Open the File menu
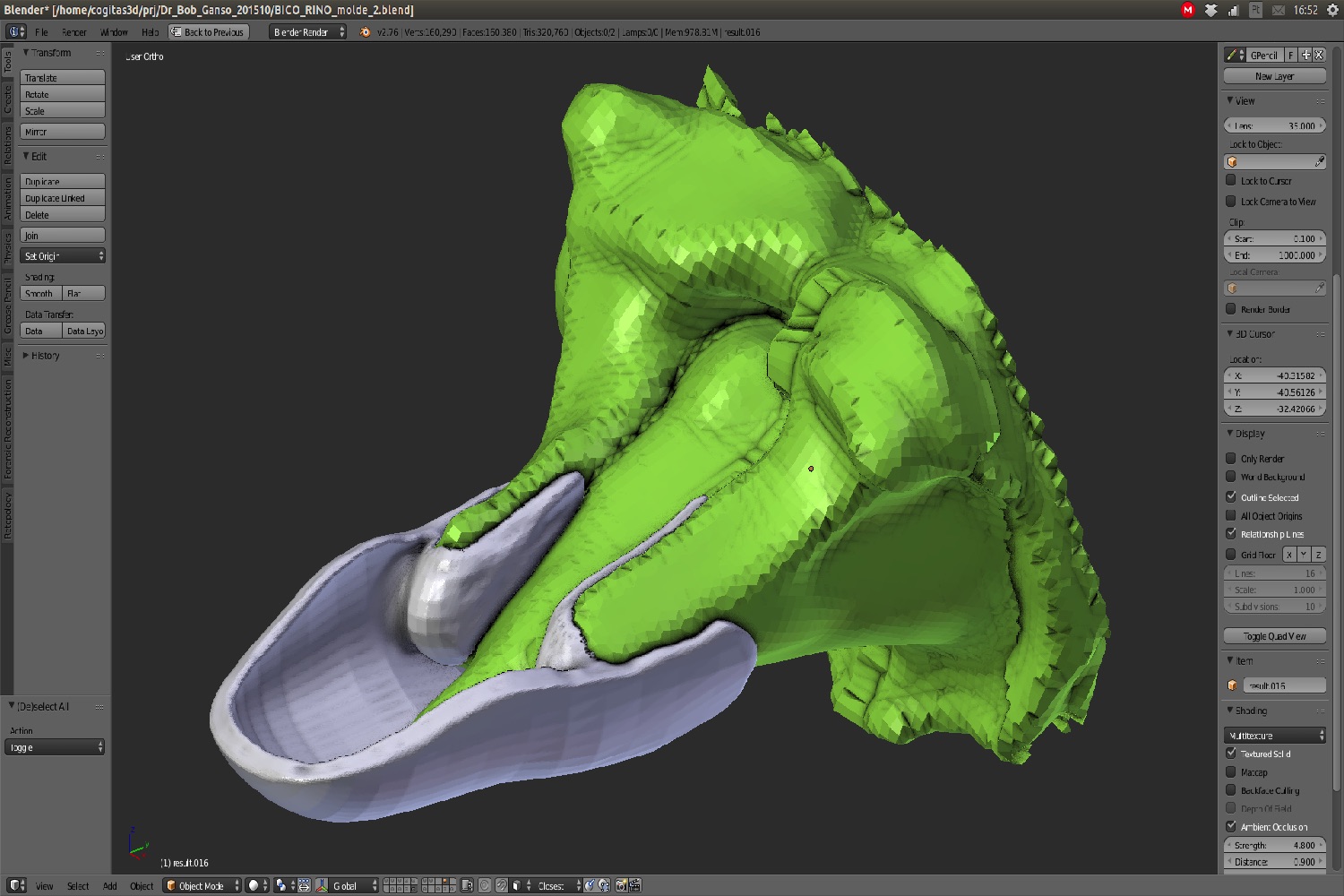The width and height of the screenshot is (1344, 896). [x=41, y=32]
